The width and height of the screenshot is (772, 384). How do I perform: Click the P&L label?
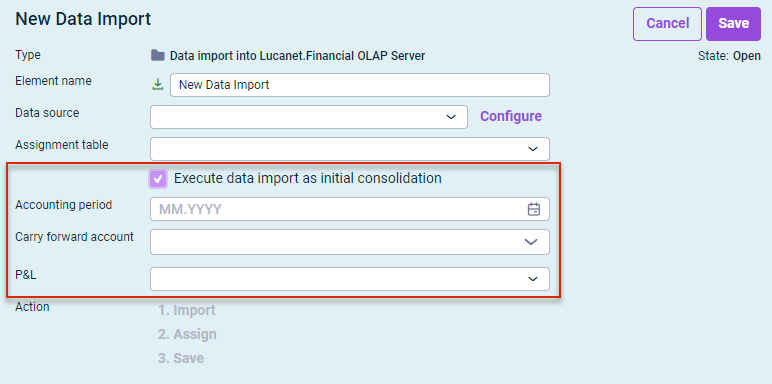26,275
